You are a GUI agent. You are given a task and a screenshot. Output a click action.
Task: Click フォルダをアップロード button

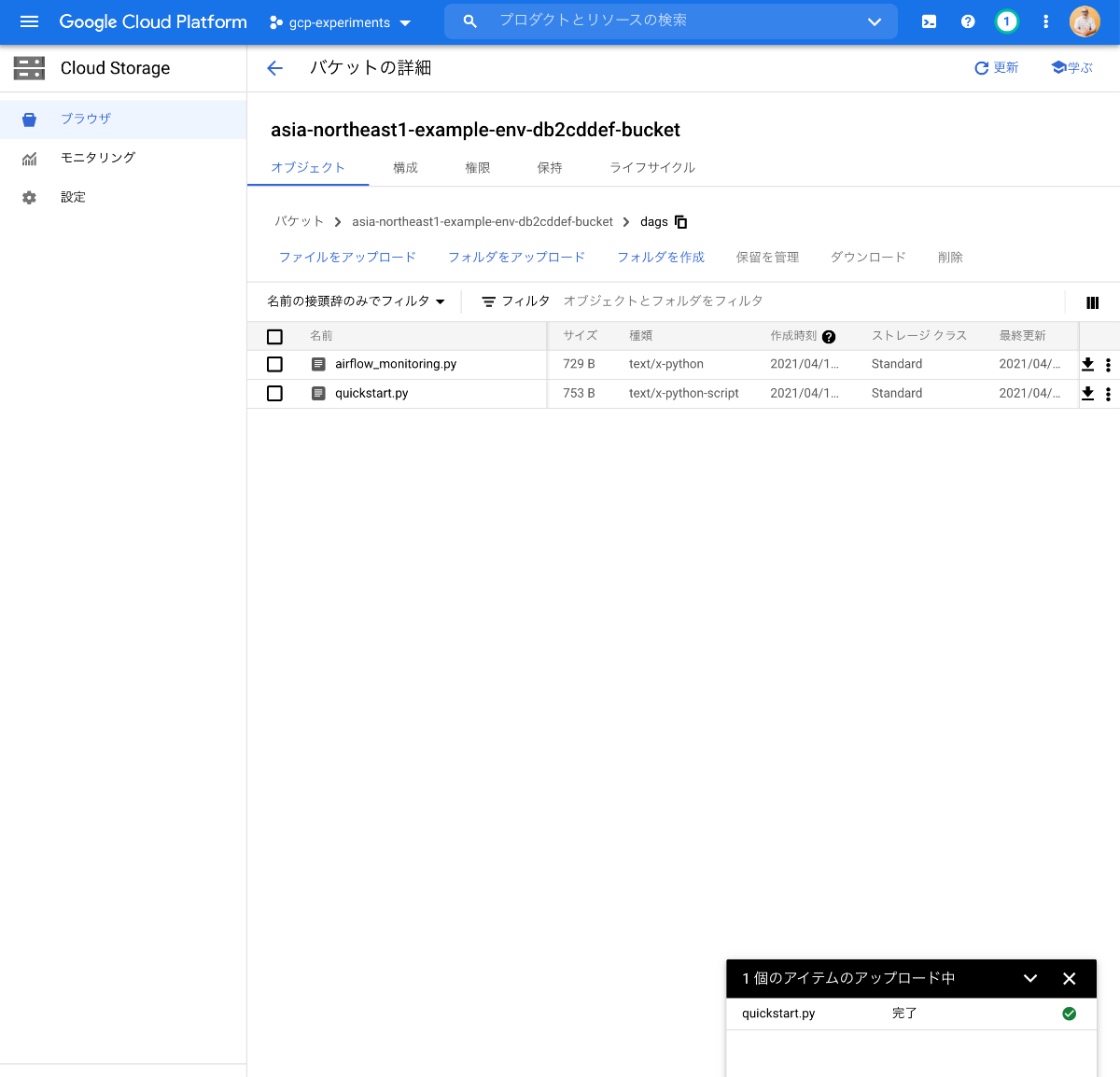pos(516,258)
